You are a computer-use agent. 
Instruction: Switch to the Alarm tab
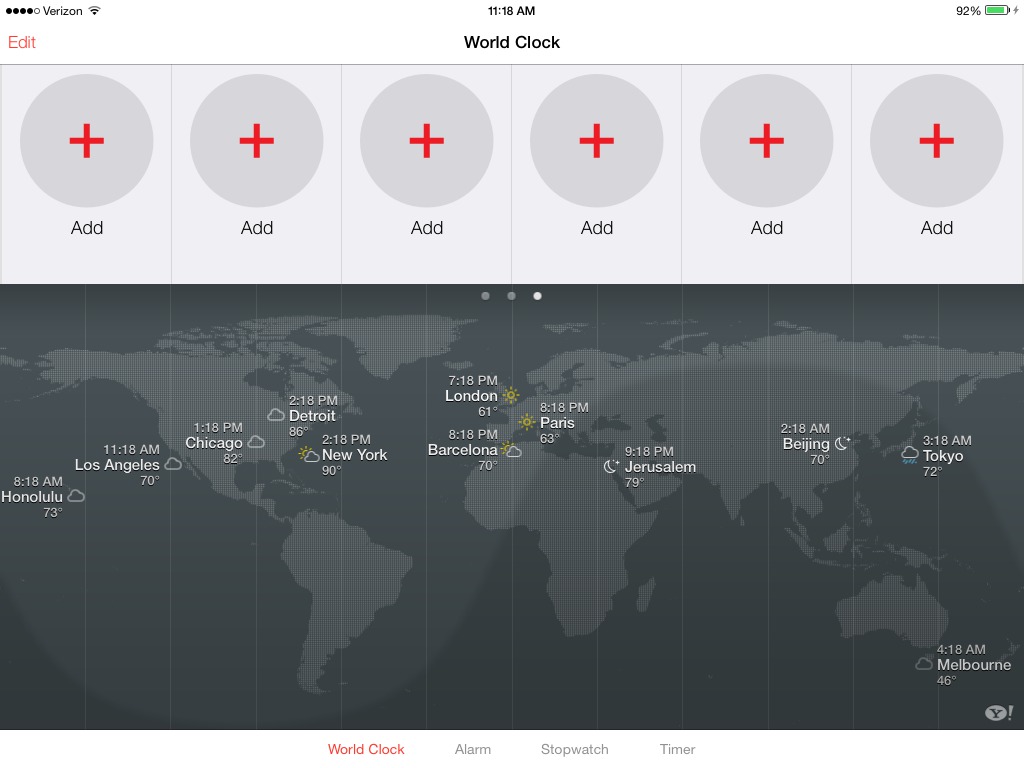coord(473,749)
